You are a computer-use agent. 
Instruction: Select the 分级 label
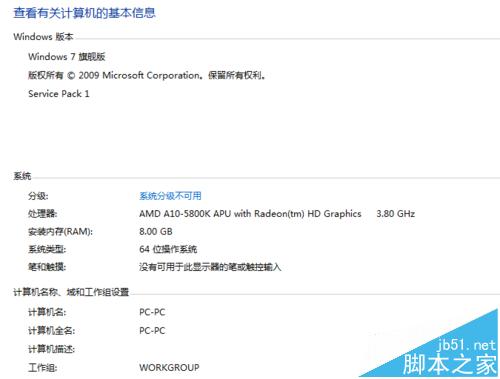pos(38,196)
